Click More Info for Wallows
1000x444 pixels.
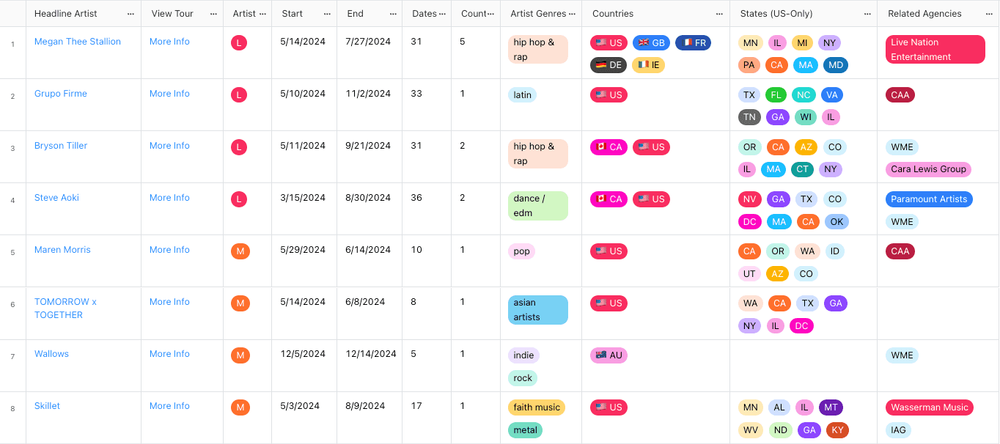click(x=170, y=353)
